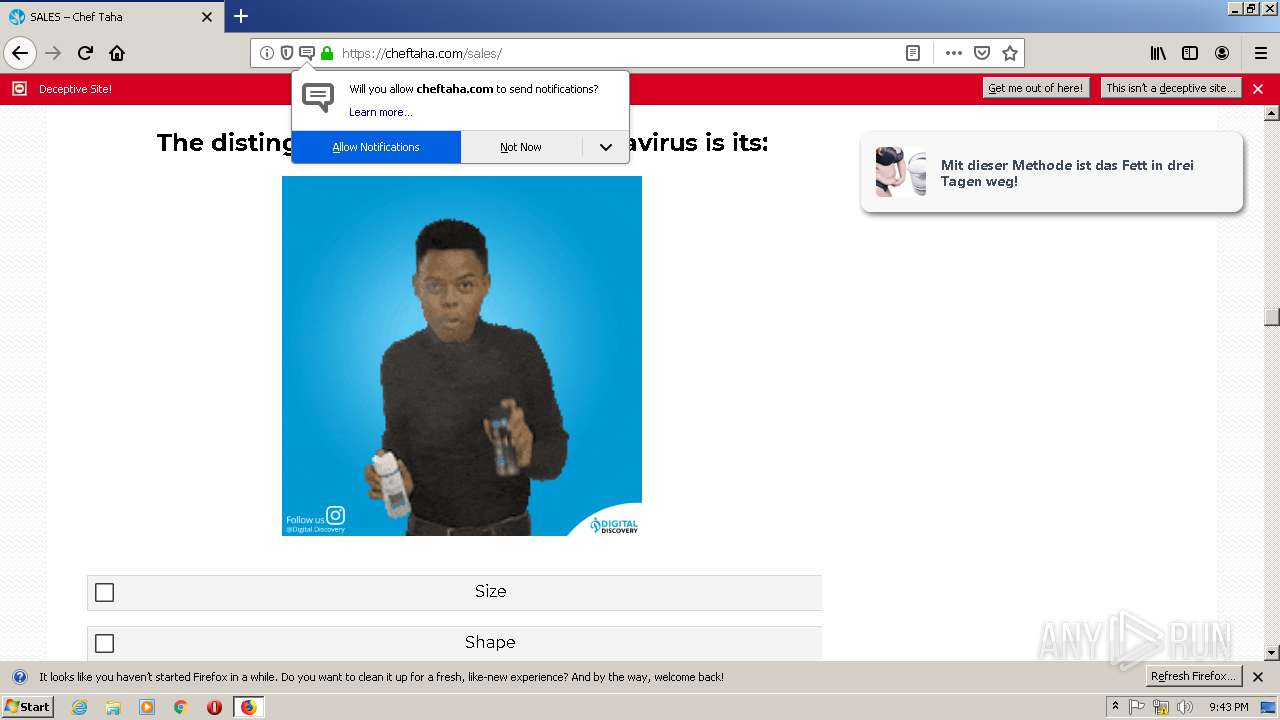1280x720 pixels.
Task: Click the green secure connection padlock
Action: [327, 53]
